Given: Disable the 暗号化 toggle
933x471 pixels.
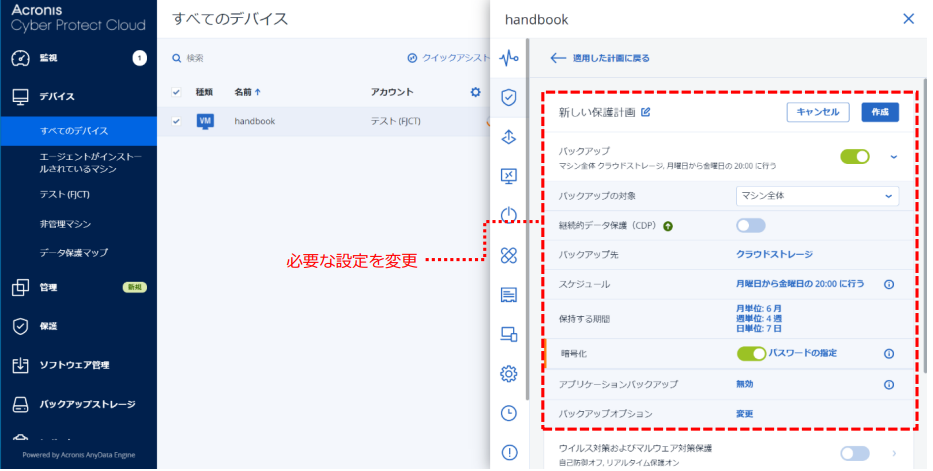Looking at the screenshot, I should pyautogui.click(x=751, y=353).
